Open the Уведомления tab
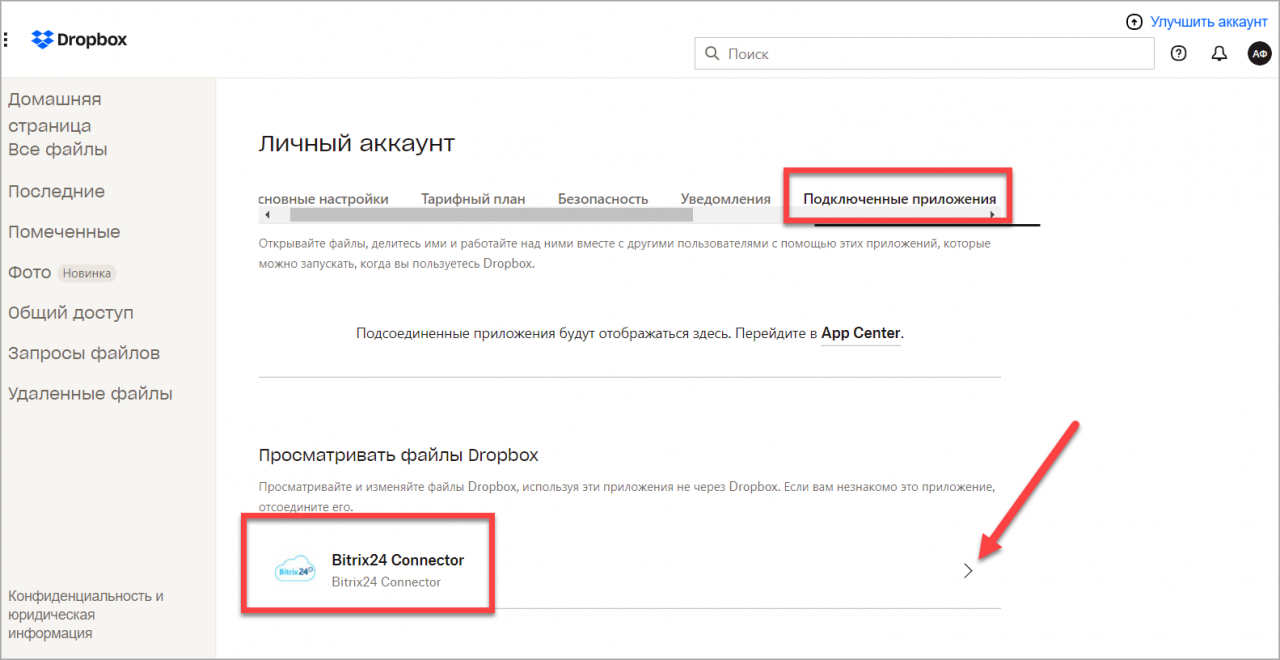 coord(726,199)
